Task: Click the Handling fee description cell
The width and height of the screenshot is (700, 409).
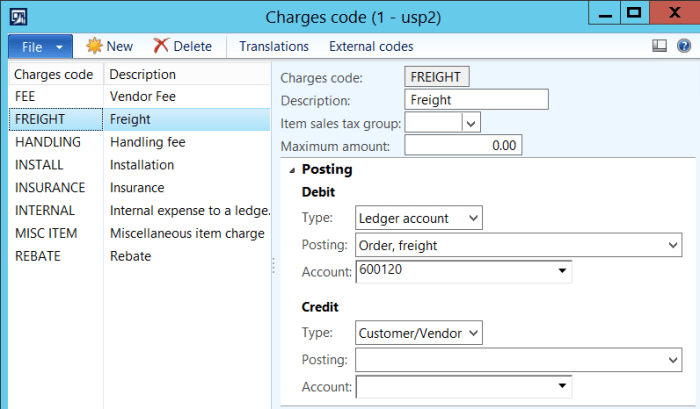Action: click(187, 142)
